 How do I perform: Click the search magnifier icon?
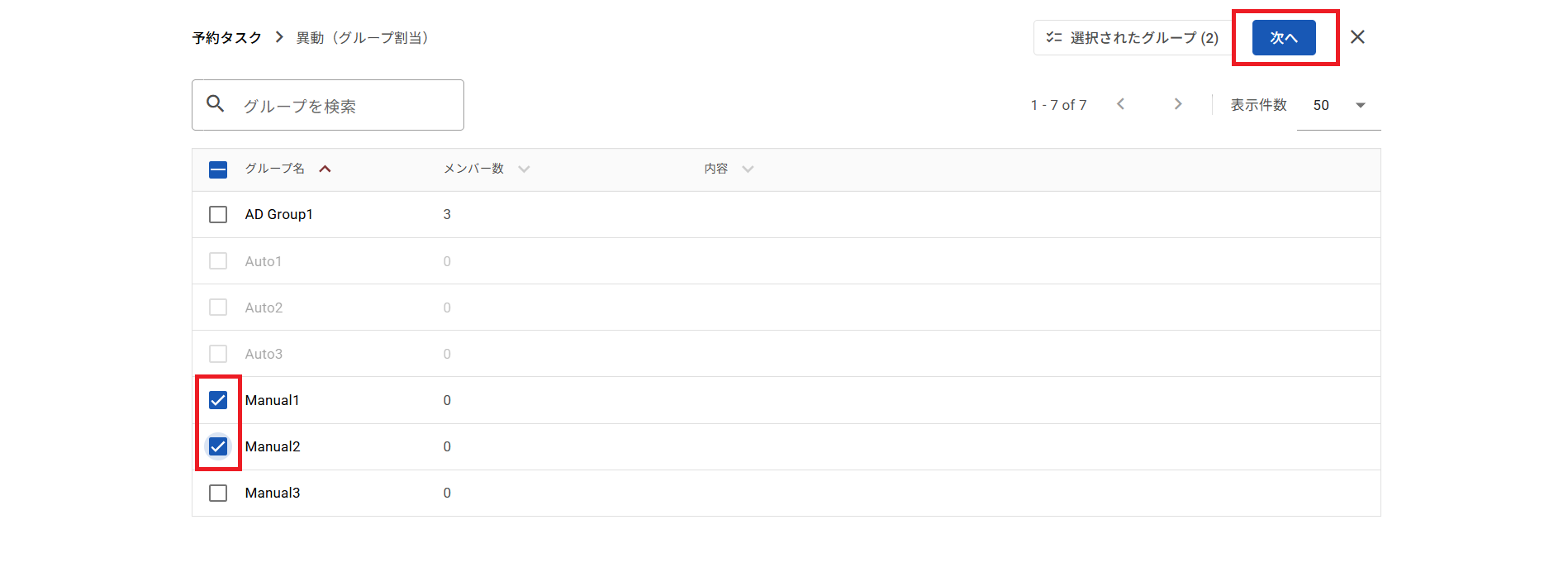[216, 104]
